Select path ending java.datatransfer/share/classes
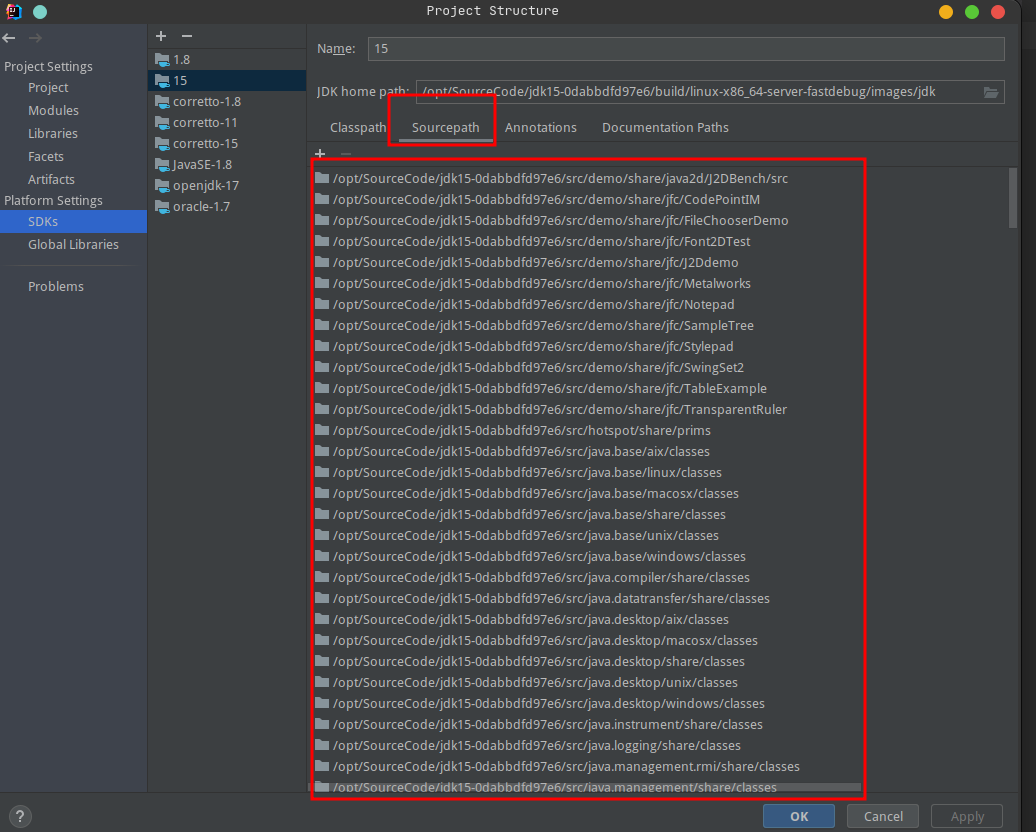The width and height of the screenshot is (1036, 832). coord(551,599)
